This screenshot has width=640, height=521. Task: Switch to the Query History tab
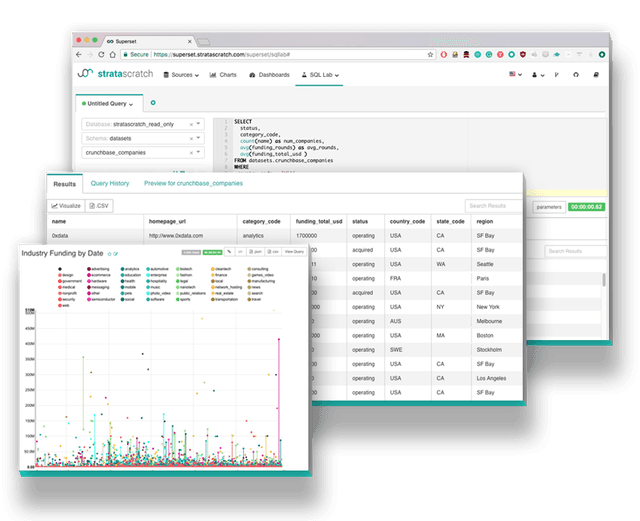click(110, 184)
